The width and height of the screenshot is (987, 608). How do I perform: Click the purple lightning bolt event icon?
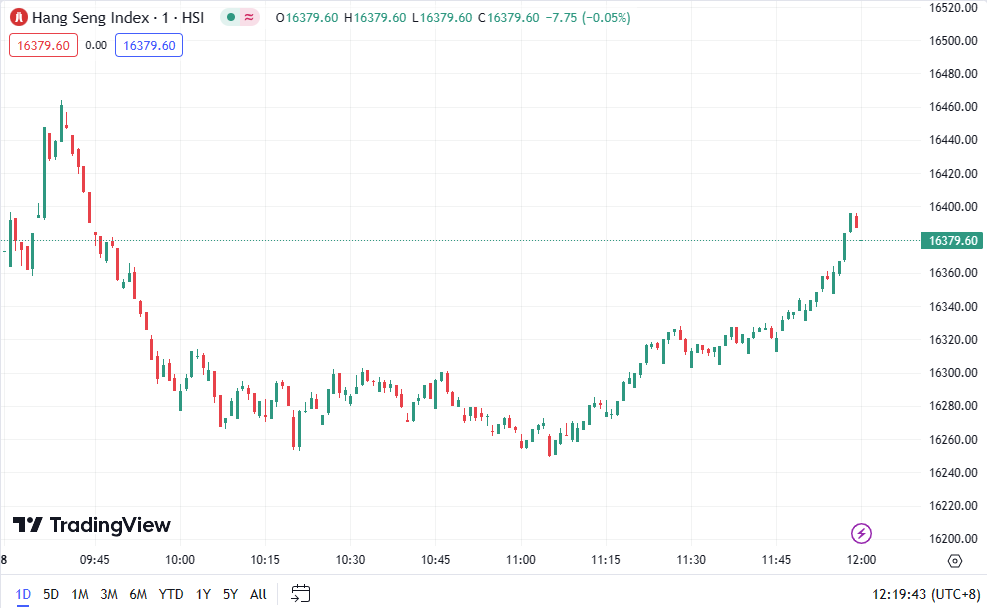[860, 533]
